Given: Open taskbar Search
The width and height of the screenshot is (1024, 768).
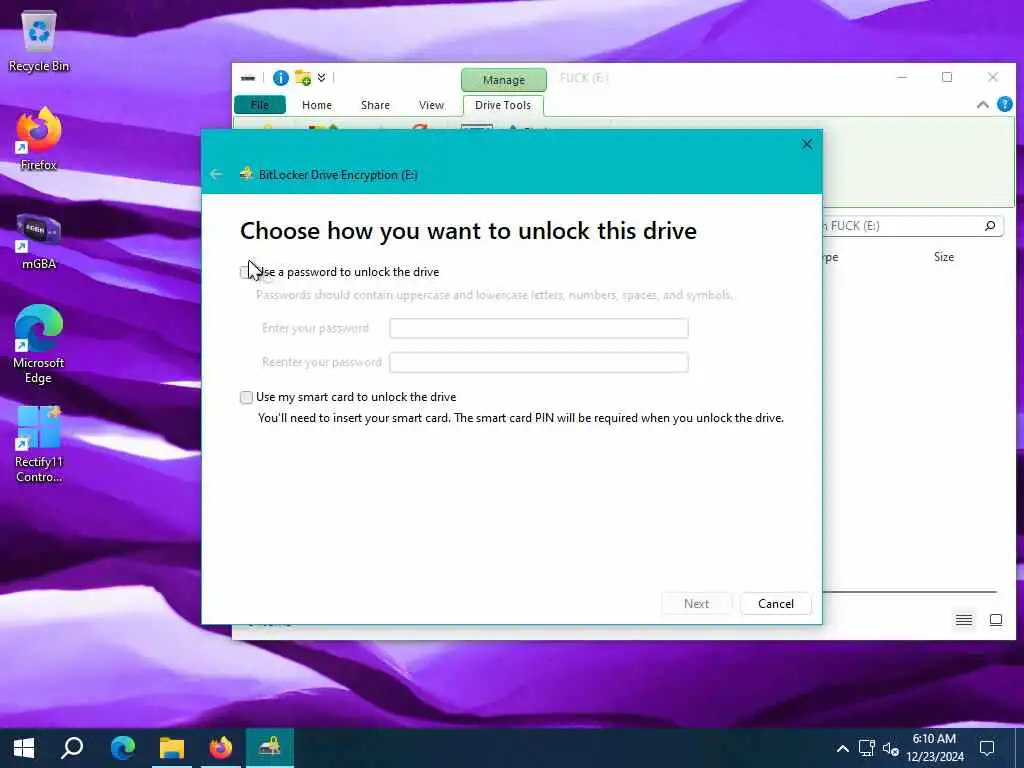Looking at the screenshot, I should [x=72, y=748].
